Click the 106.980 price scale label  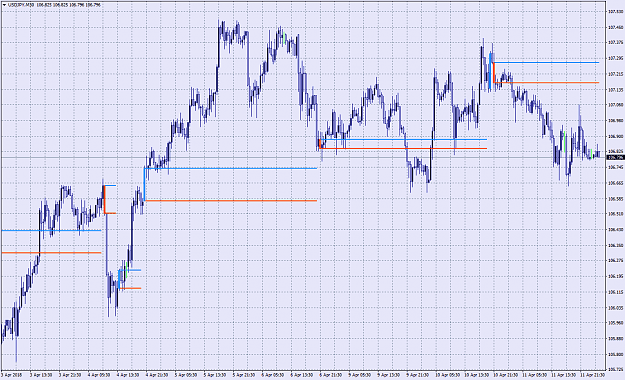pyautogui.click(x=615, y=120)
